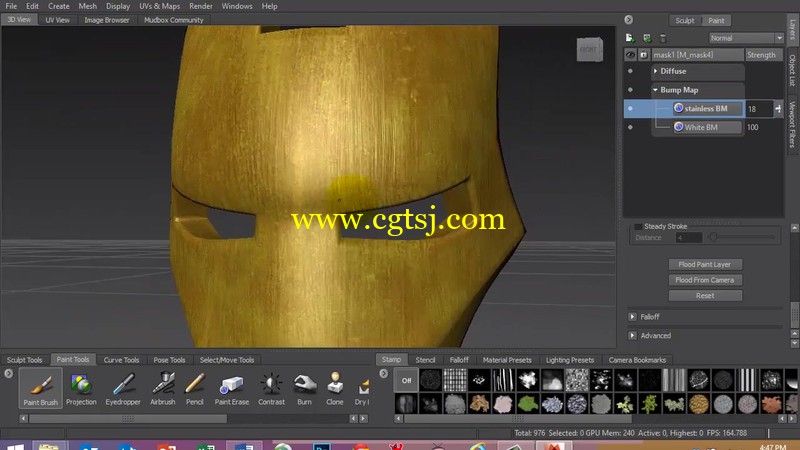Collapse the stamp tray arrow button
800x450 pixels.
(x=384, y=373)
